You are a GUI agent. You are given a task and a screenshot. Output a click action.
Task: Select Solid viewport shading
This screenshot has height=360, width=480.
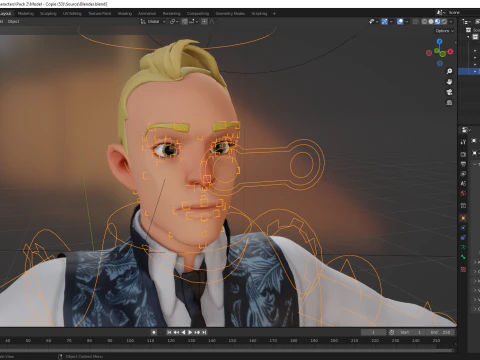(431, 21)
